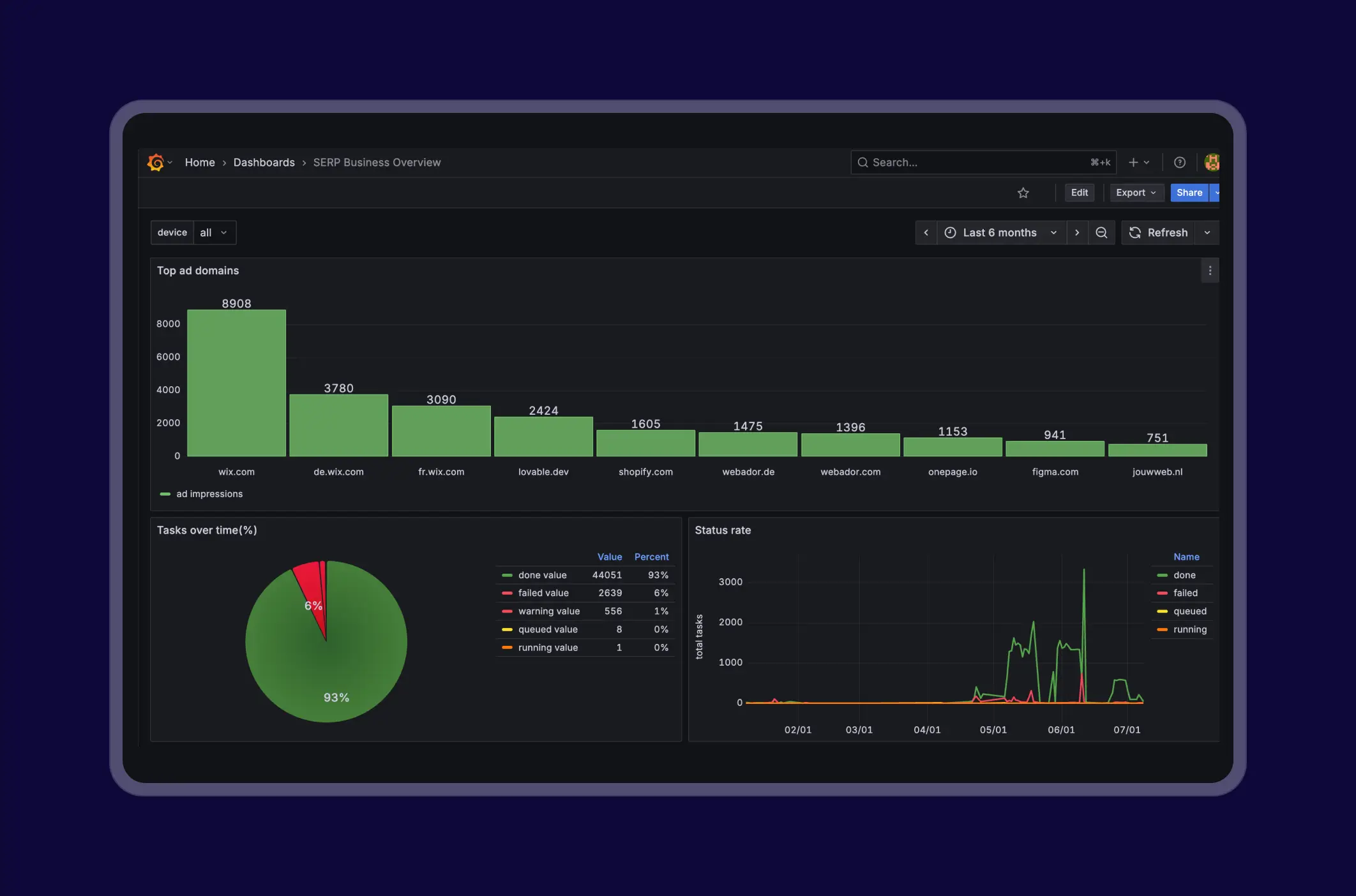Shift time range backward with left arrow
1356x896 pixels.
click(926, 232)
